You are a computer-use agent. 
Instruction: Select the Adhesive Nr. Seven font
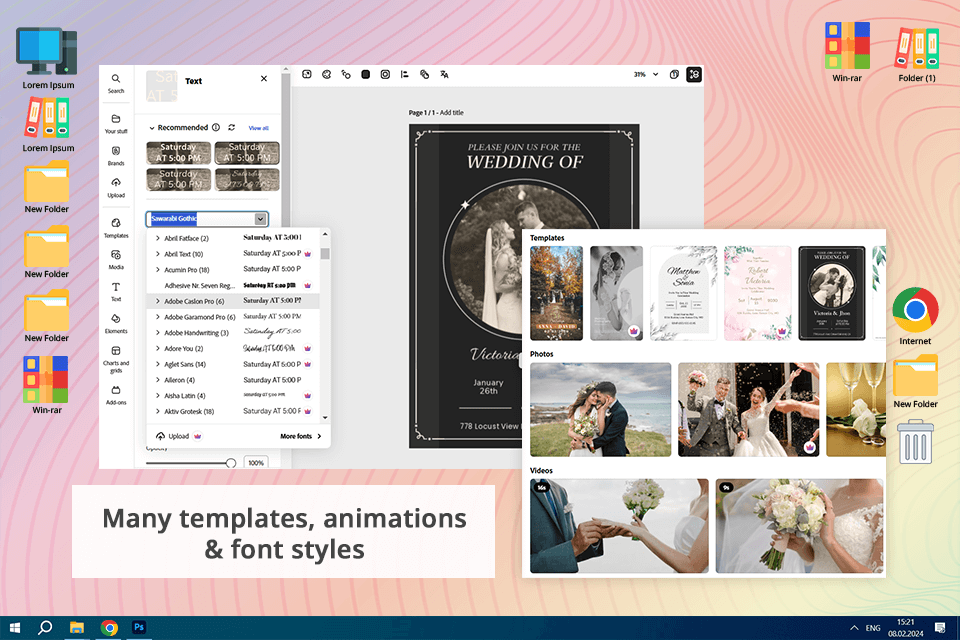click(233, 285)
